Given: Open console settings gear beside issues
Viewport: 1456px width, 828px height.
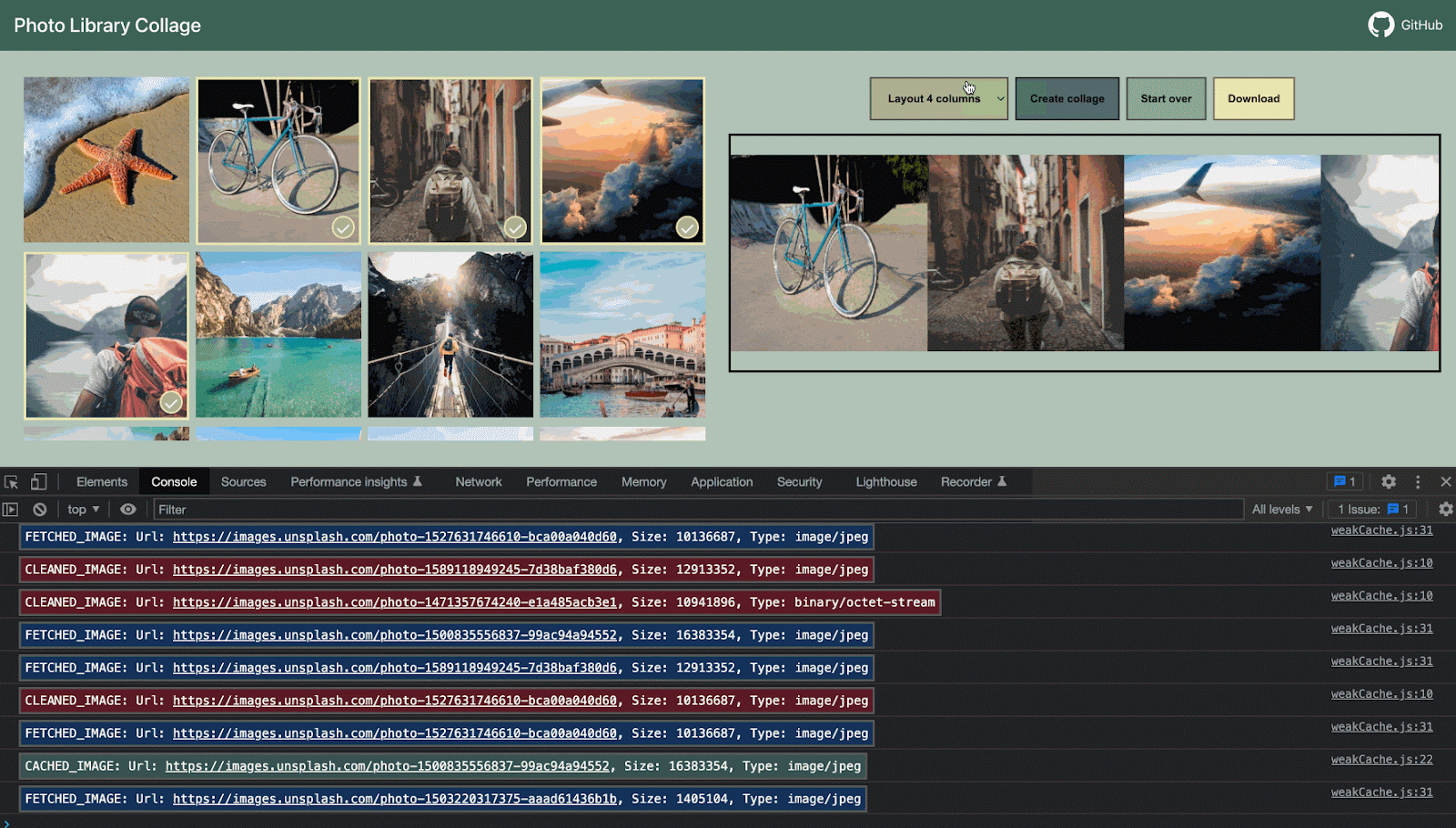Looking at the screenshot, I should pyautogui.click(x=1445, y=510).
